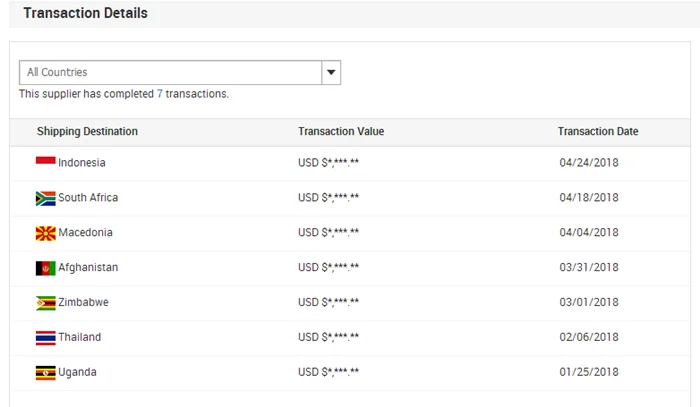Click the Transaction Value column header
700x407 pixels.
[x=341, y=132]
